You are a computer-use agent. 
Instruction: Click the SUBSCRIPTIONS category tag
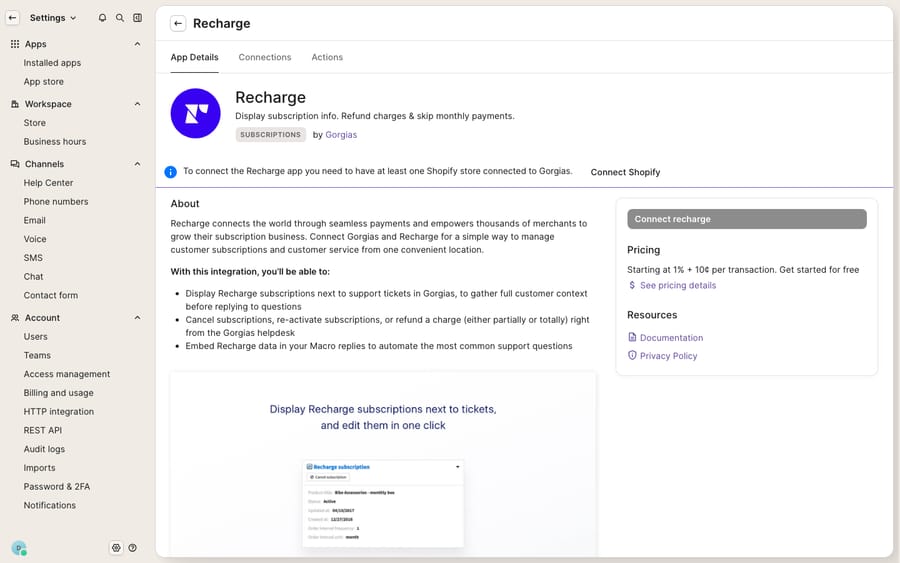point(270,135)
